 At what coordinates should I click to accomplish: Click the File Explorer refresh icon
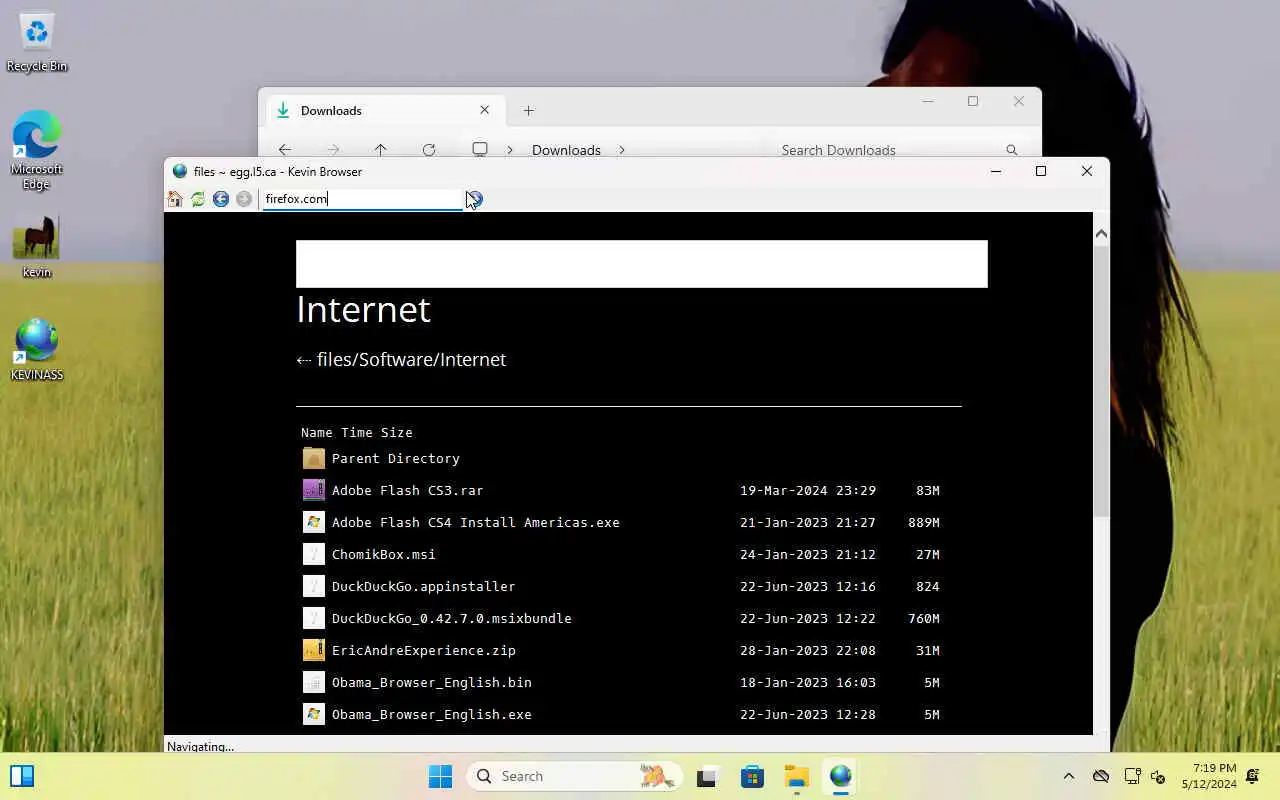click(x=429, y=150)
